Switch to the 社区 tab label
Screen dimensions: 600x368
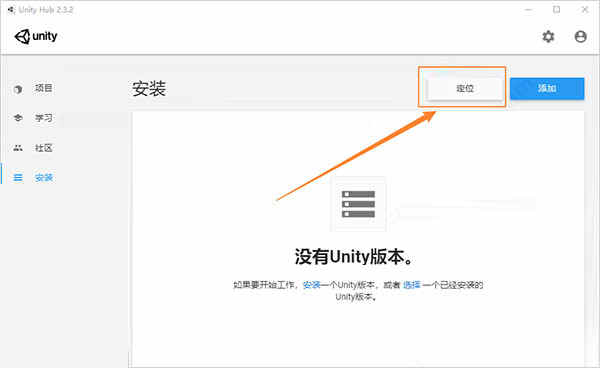point(44,148)
